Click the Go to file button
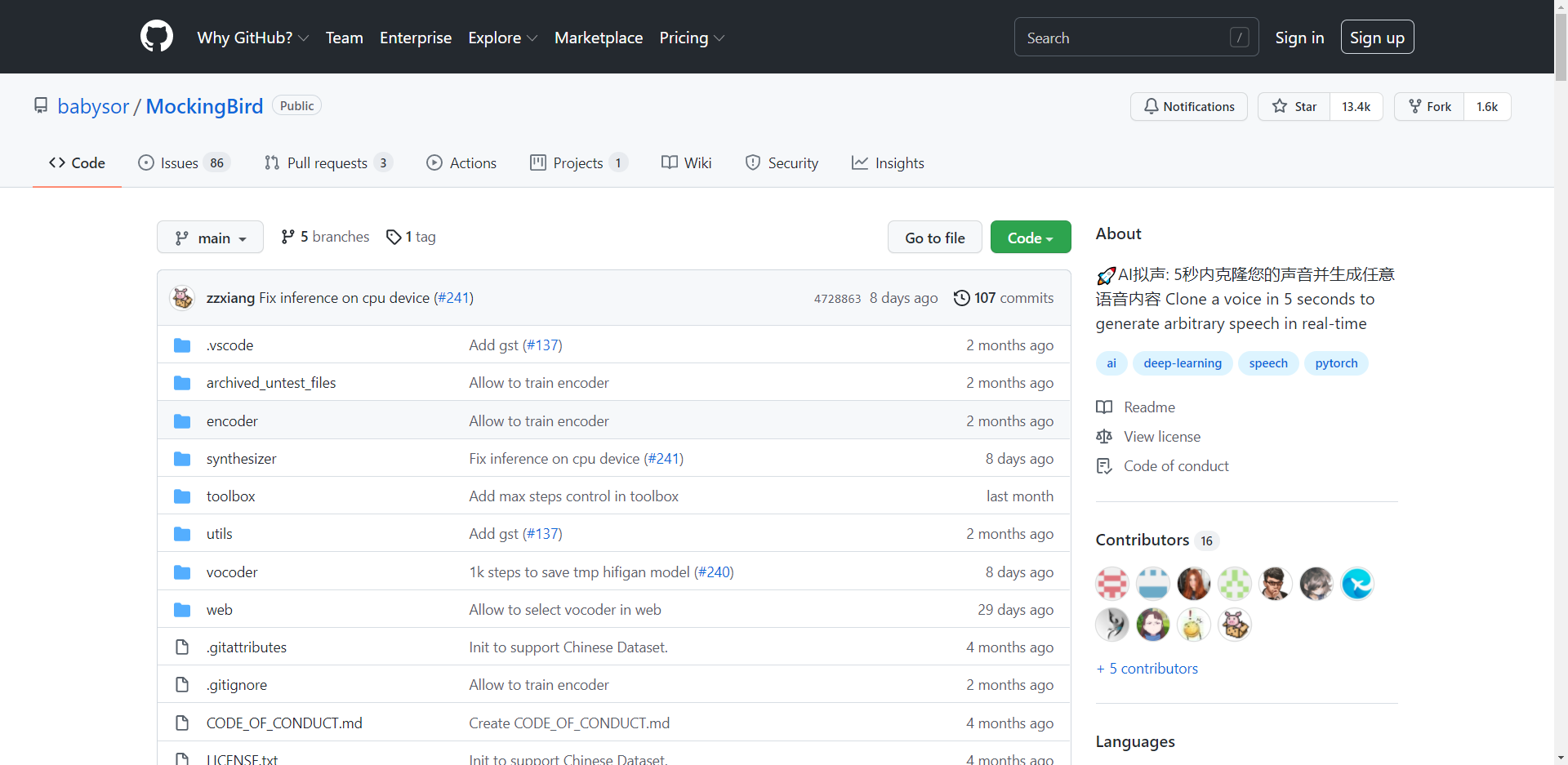The width and height of the screenshot is (1568, 765). coord(935,237)
